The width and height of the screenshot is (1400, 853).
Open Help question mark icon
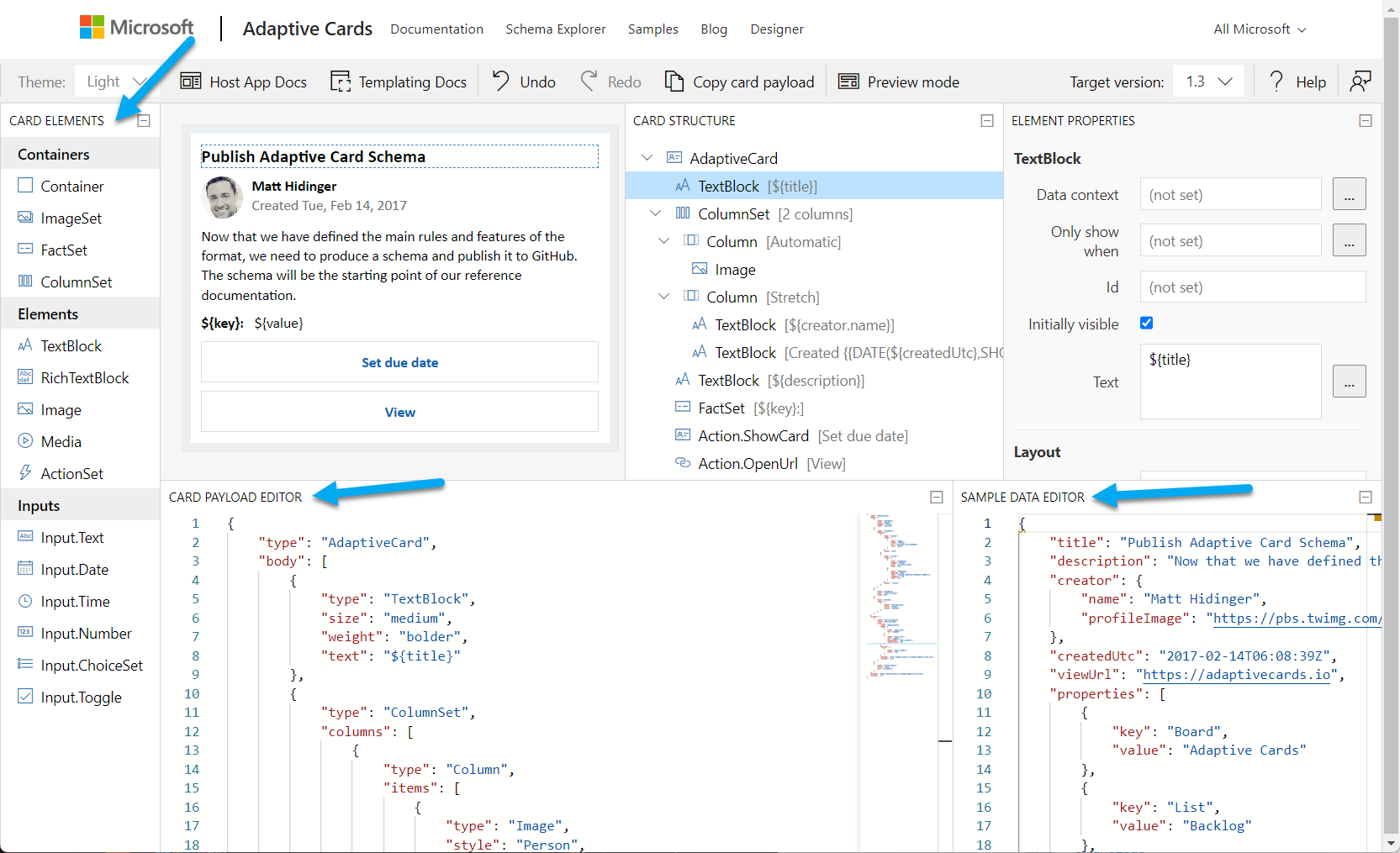coord(1276,82)
